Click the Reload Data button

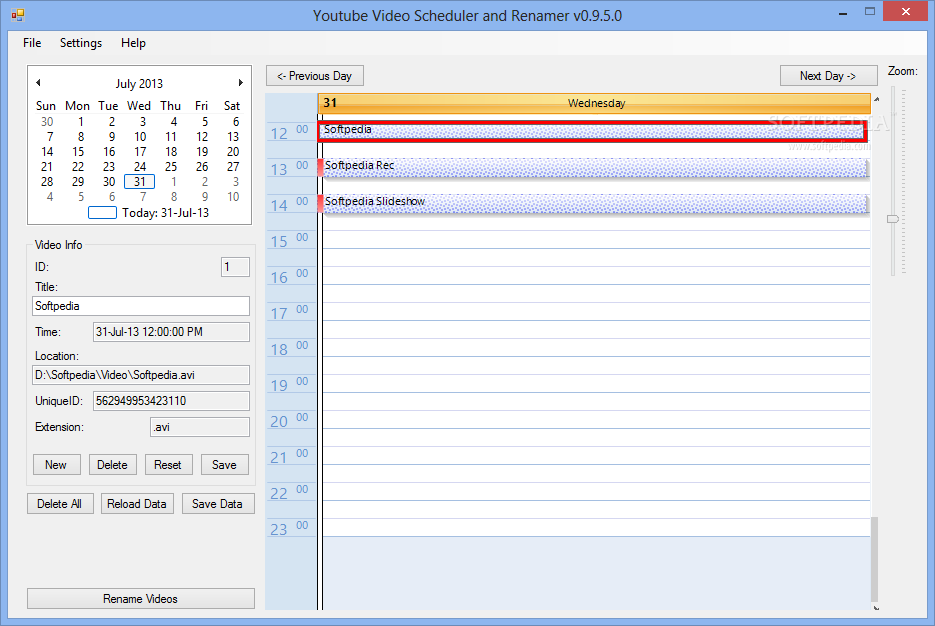(x=137, y=504)
